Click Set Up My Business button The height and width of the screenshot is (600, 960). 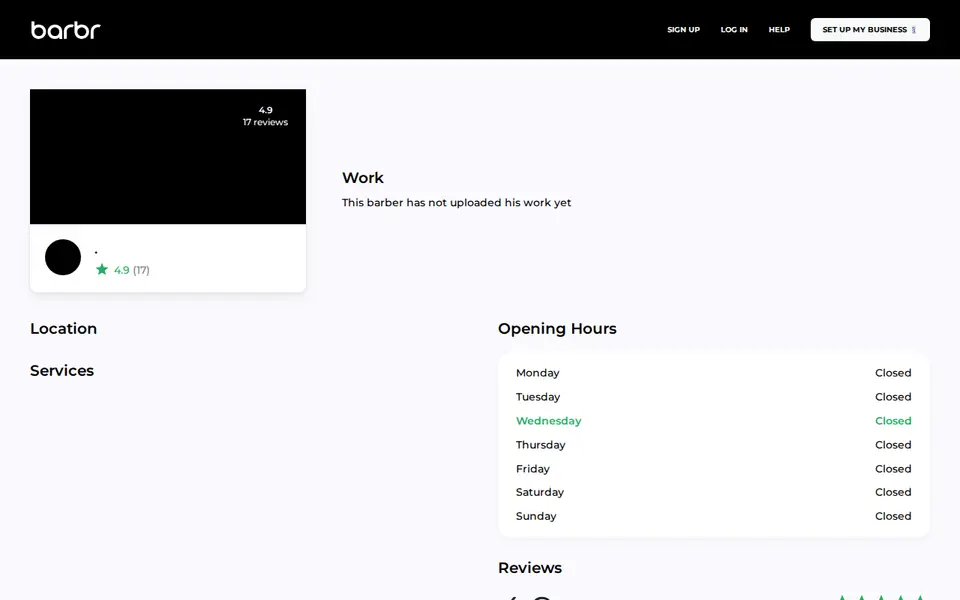(x=870, y=29)
